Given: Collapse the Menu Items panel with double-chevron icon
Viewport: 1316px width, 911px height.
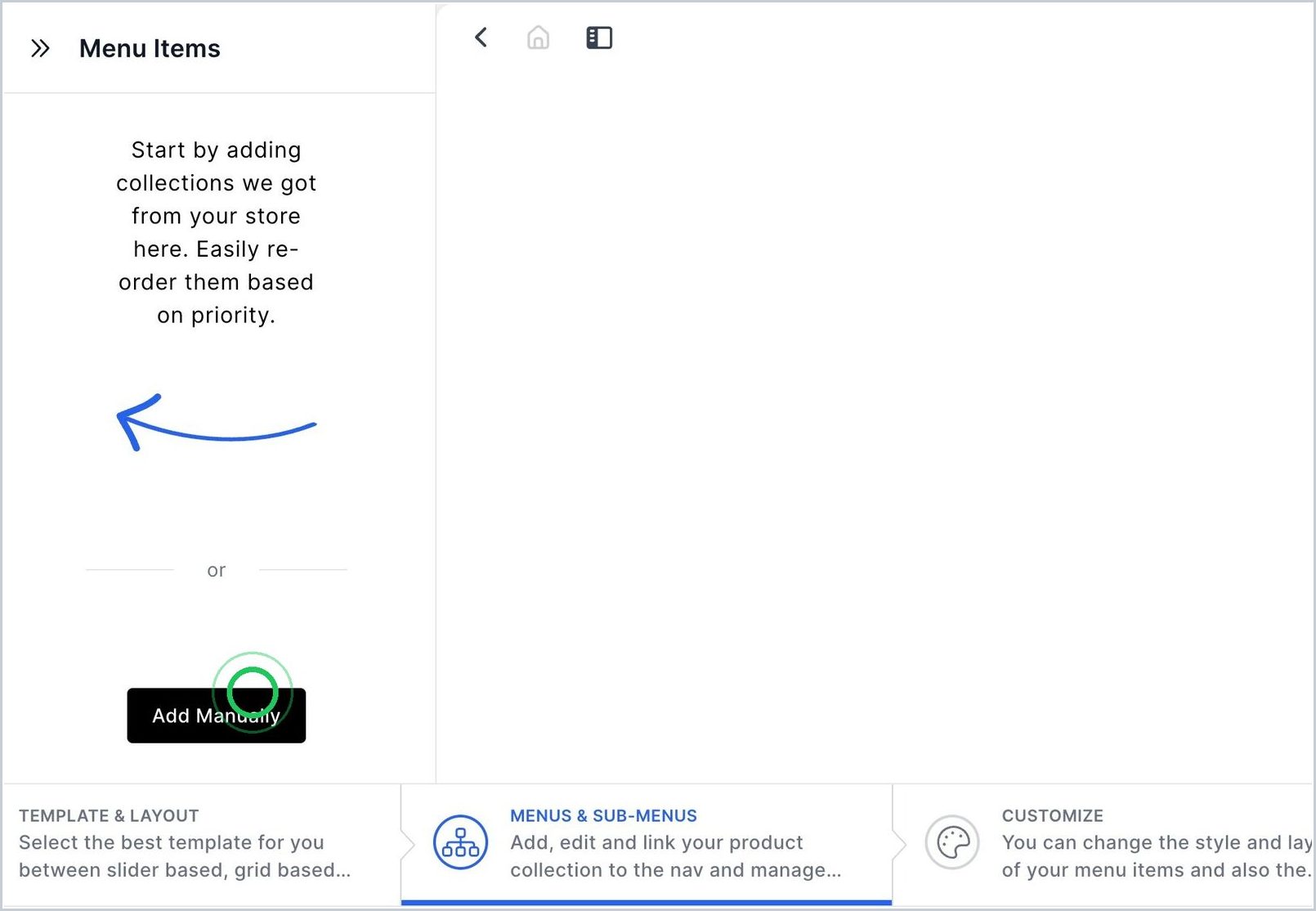Looking at the screenshot, I should click(x=40, y=49).
